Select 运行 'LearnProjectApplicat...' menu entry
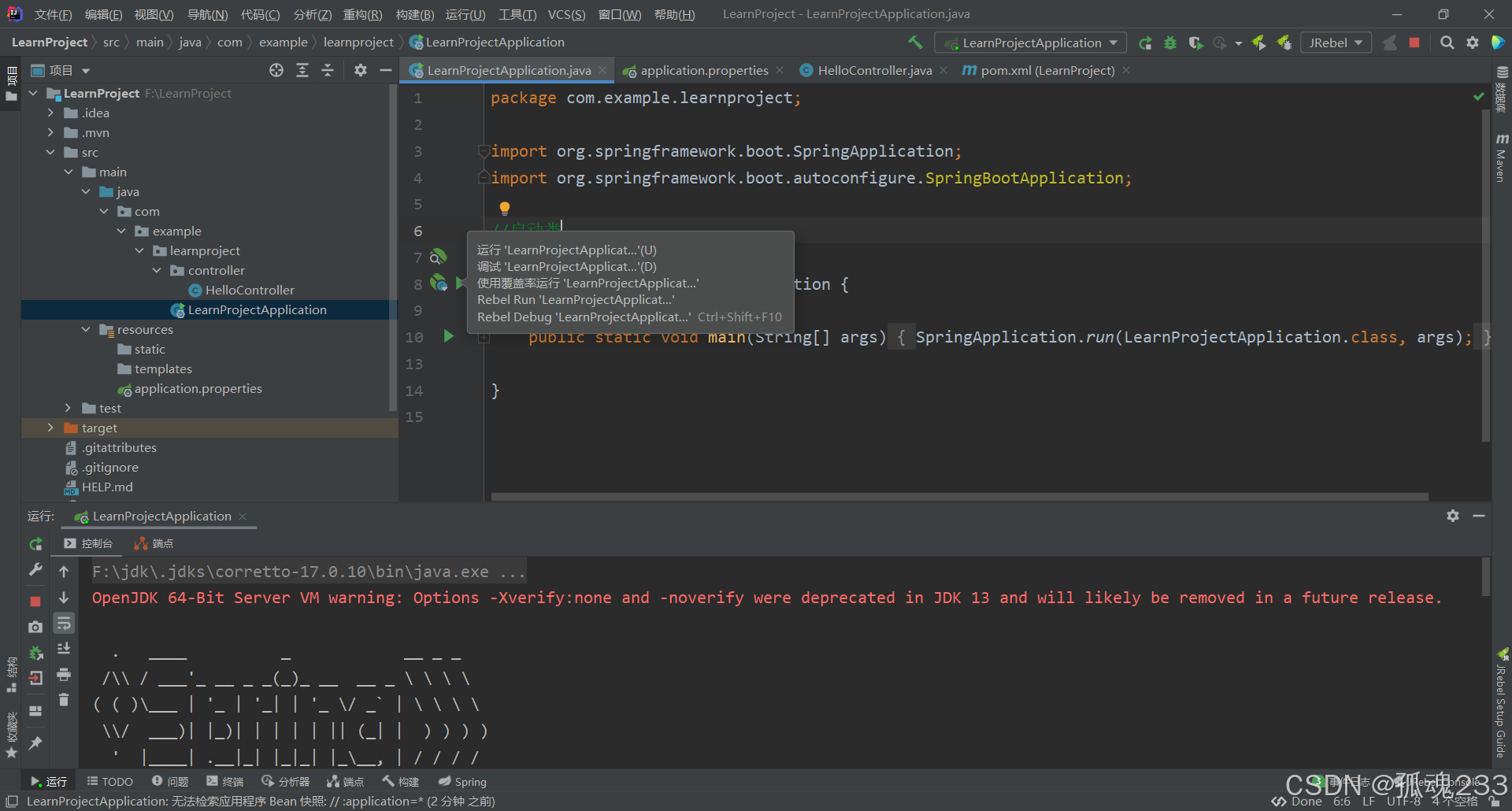The height and width of the screenshot is (811, 1512). click(567, 250)
